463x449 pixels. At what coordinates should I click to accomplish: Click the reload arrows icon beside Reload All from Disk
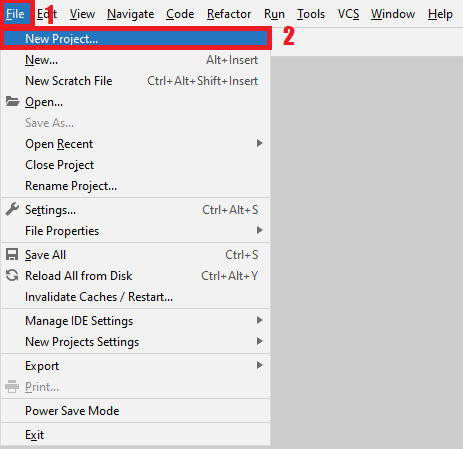click(x=12, y=275)
